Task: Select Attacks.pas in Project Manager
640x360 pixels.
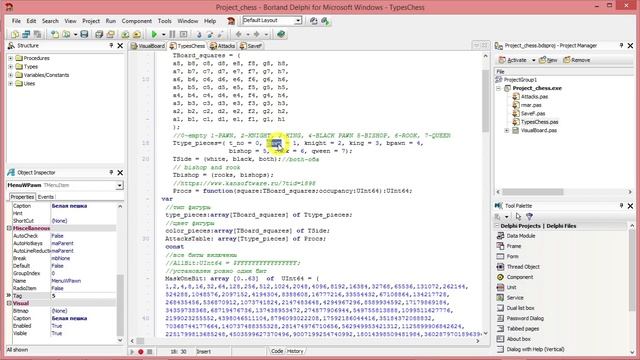Action: tap(534, 97)
